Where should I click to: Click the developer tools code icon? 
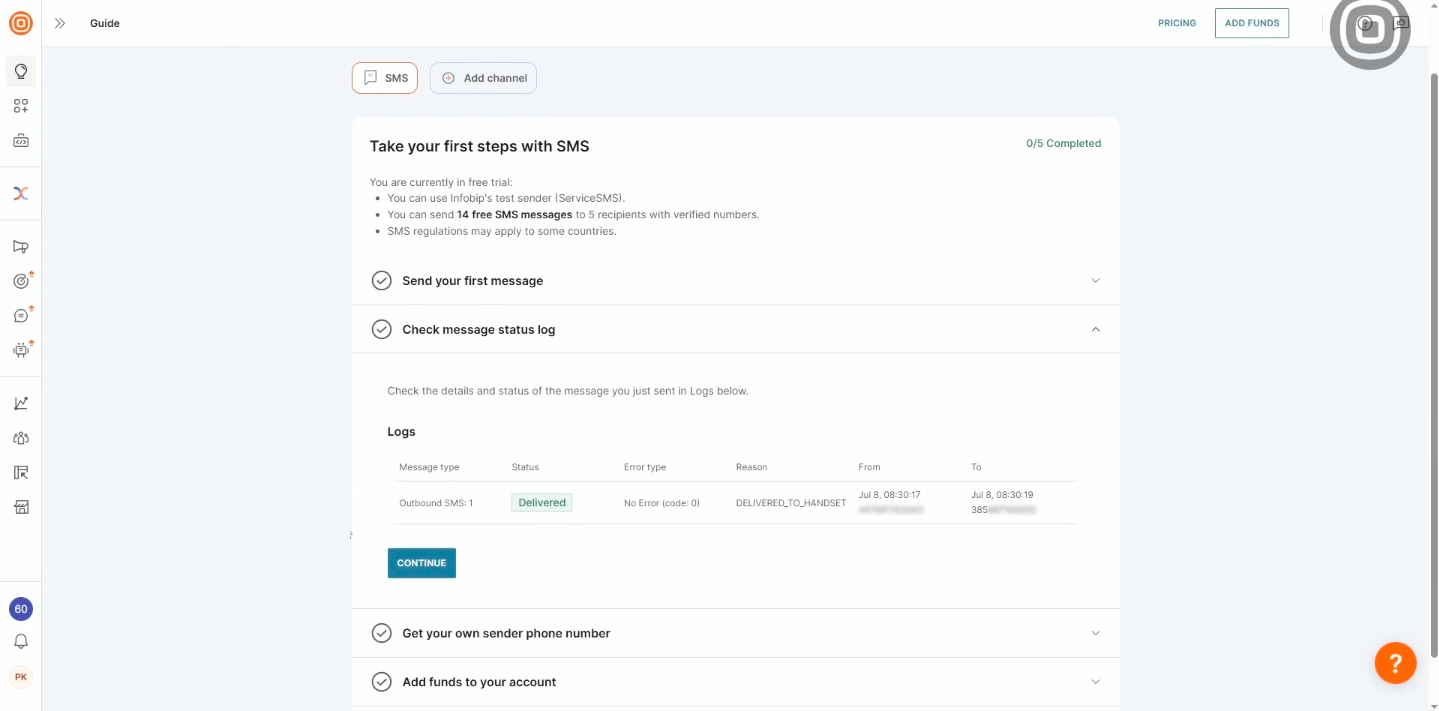pos(20,141)
